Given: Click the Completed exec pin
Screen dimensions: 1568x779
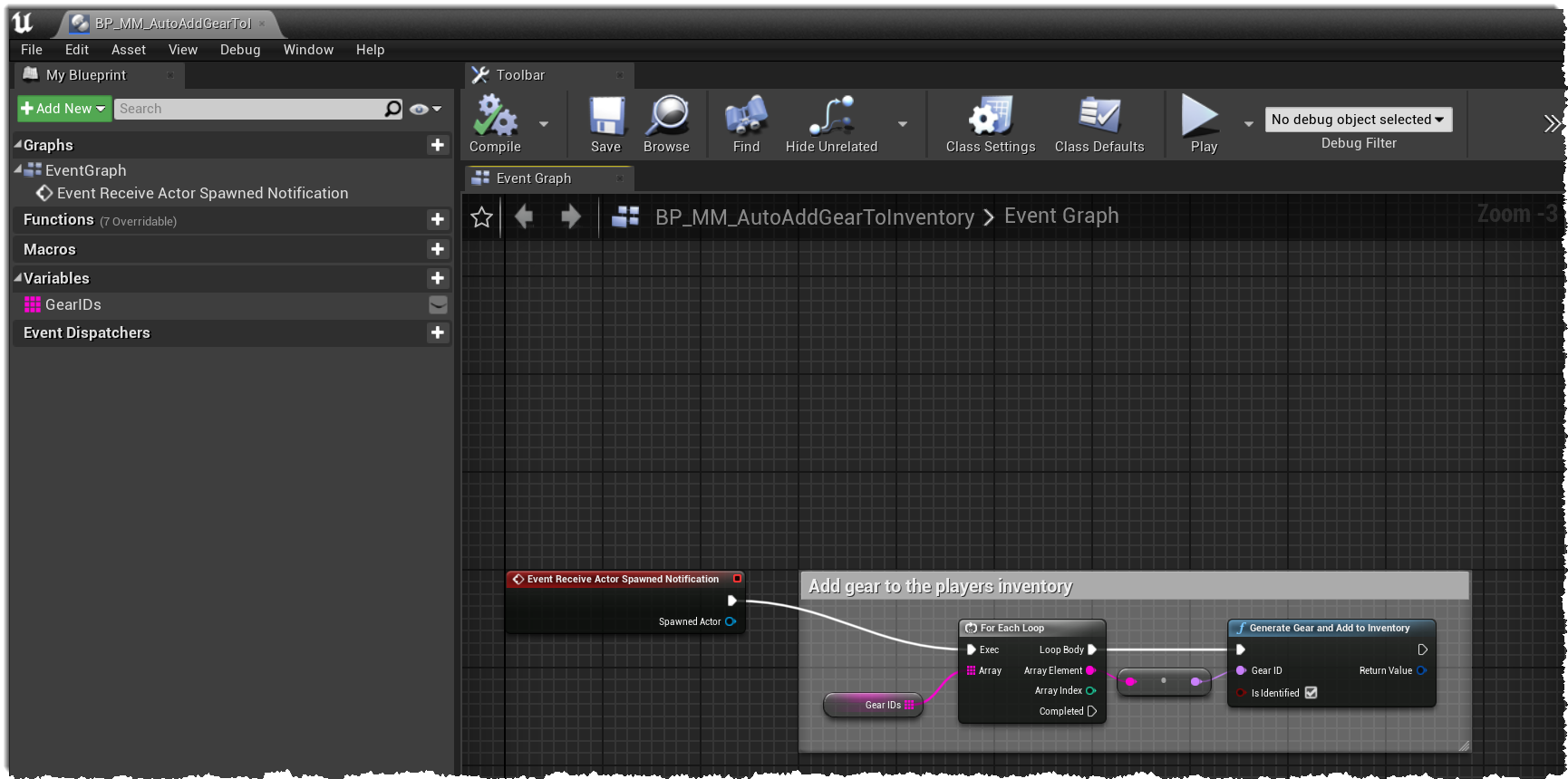Looking at the screenshot, I should coord(1092,711).
